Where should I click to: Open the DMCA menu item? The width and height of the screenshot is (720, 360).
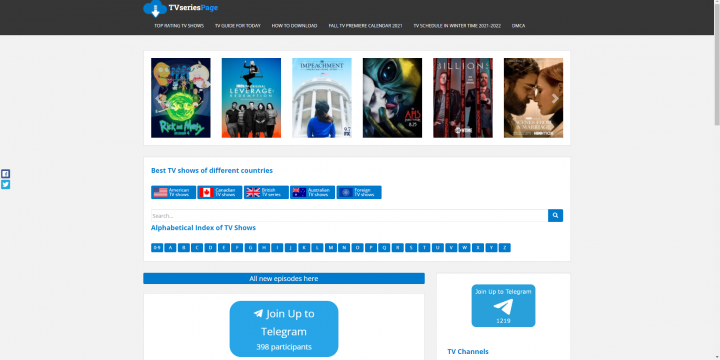(x=518, y=26)
